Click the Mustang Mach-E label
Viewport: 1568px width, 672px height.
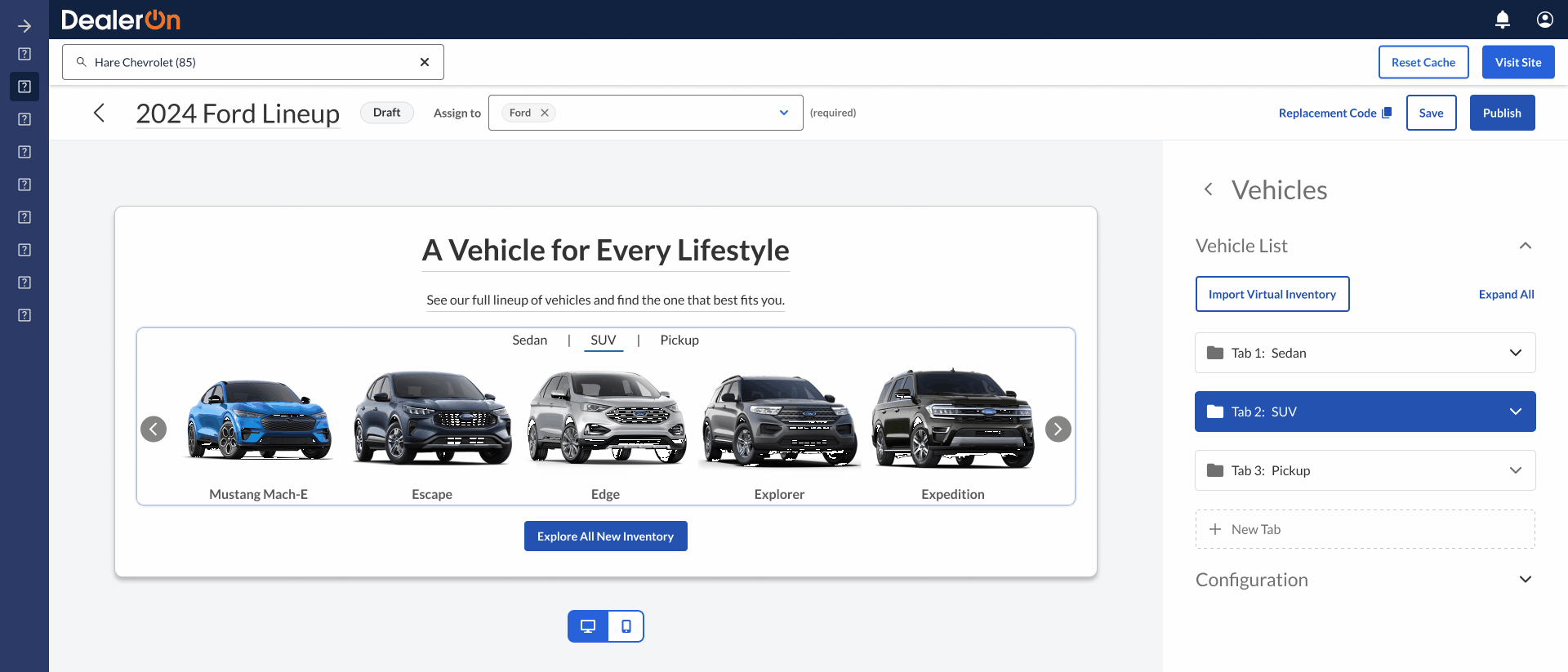(259, 494)
